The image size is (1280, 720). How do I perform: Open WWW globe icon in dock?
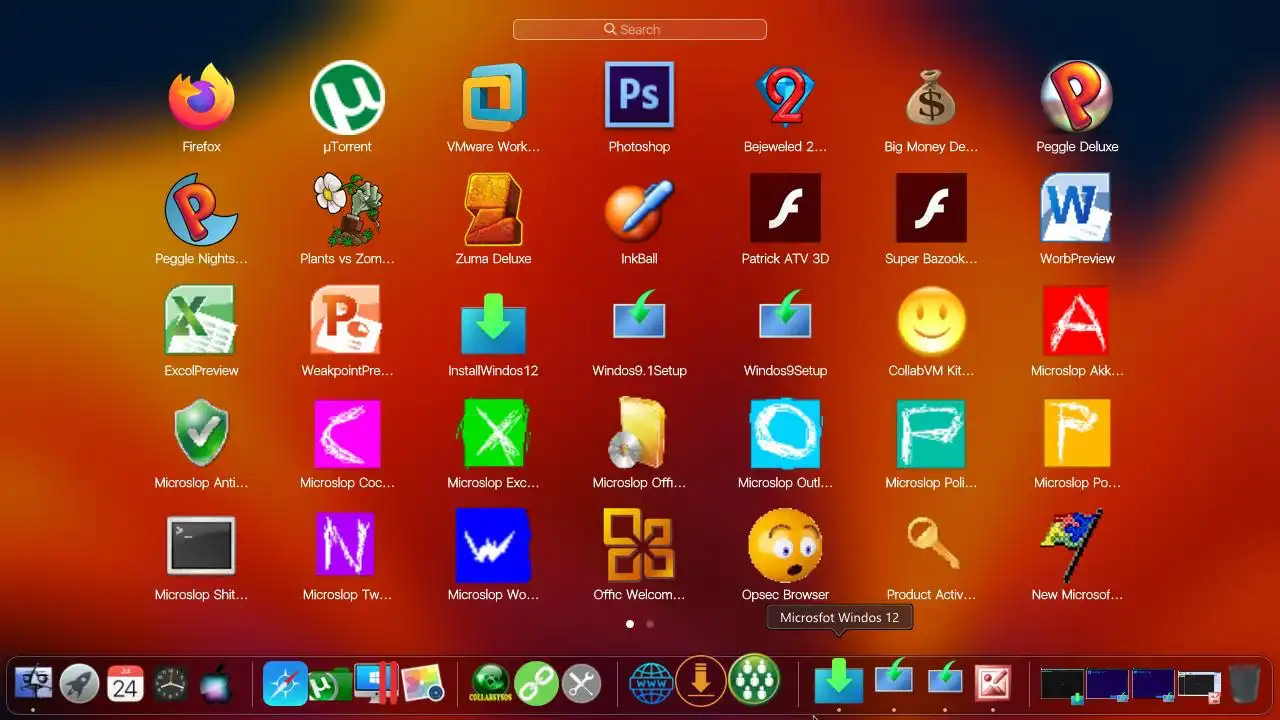(650, 684)
